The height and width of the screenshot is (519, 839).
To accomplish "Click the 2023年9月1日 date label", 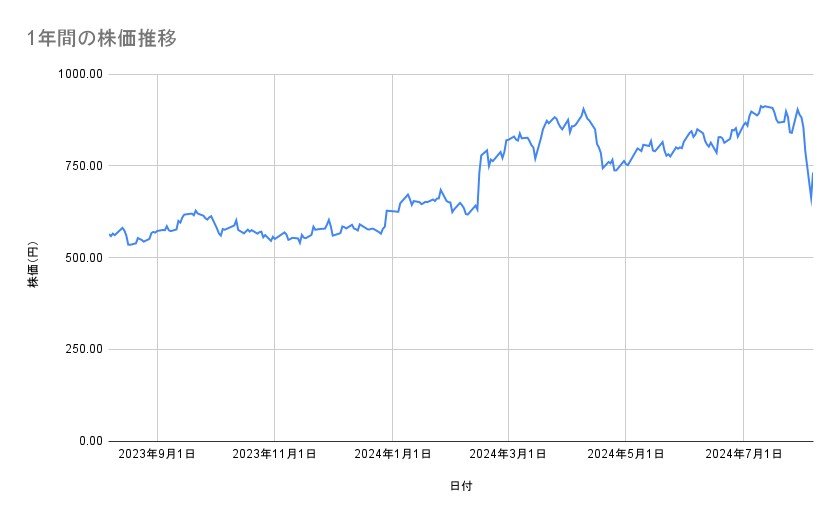I will point(157,455).
